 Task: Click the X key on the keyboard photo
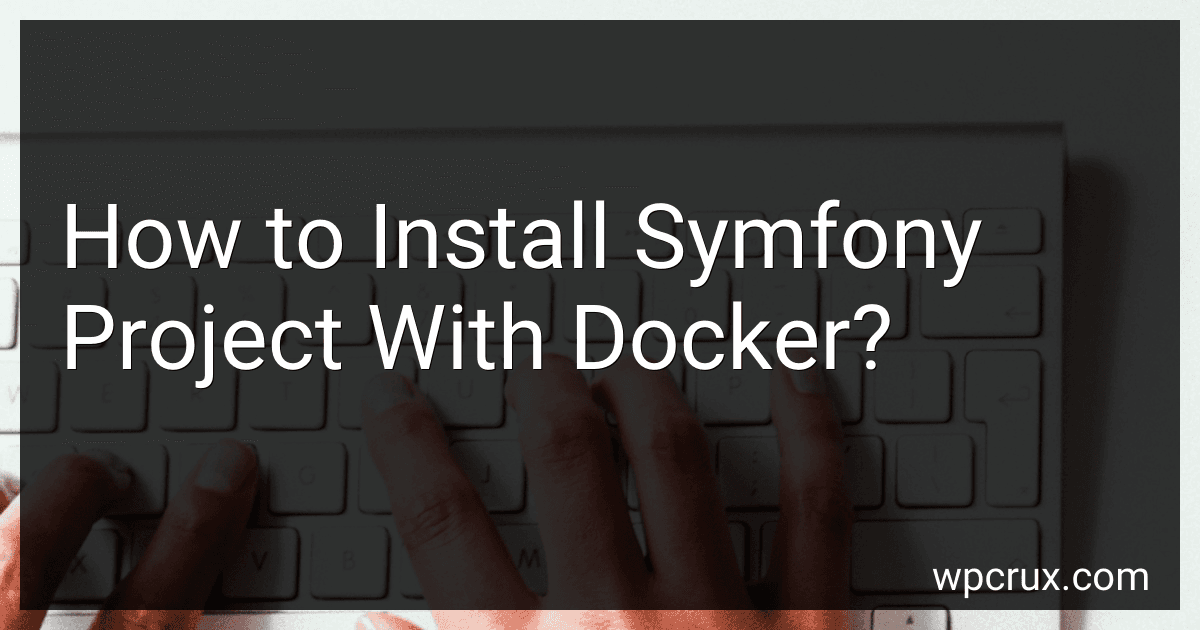[x=78, y=565]
